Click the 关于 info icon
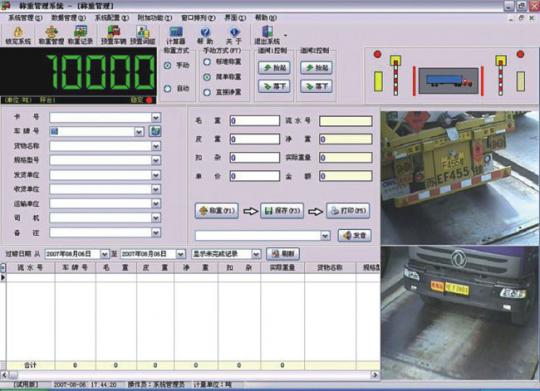Screen dimensions: 540x391 (x=234, y=32)
